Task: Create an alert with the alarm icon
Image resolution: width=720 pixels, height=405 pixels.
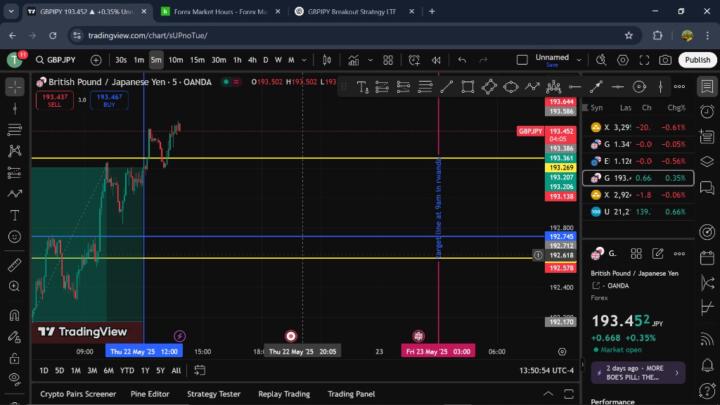Action: 414,60
